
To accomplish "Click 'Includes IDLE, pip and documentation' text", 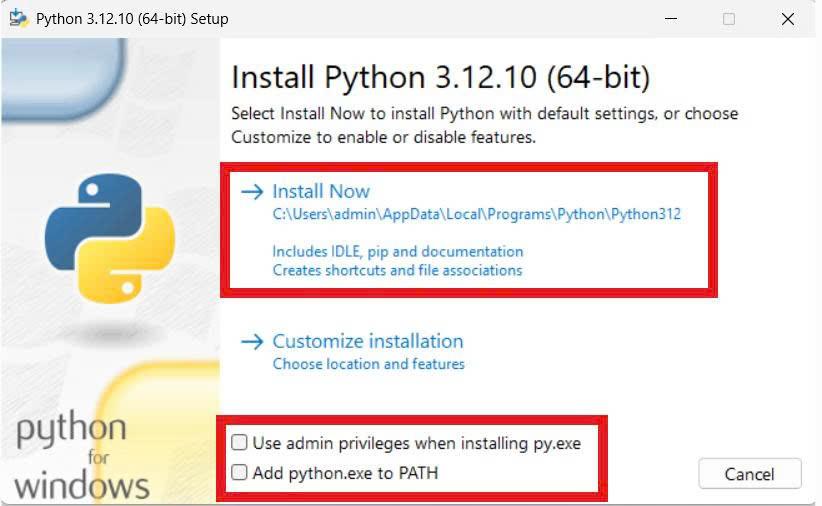I will tap(398, 252).
